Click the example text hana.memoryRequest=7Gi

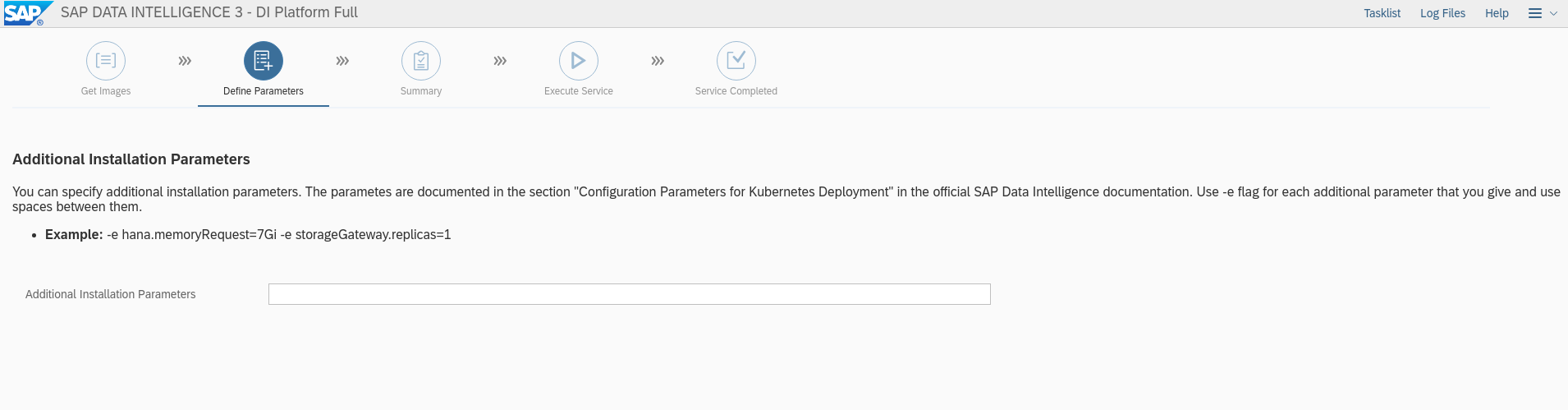pyautogui.click(x=199, y=235)
